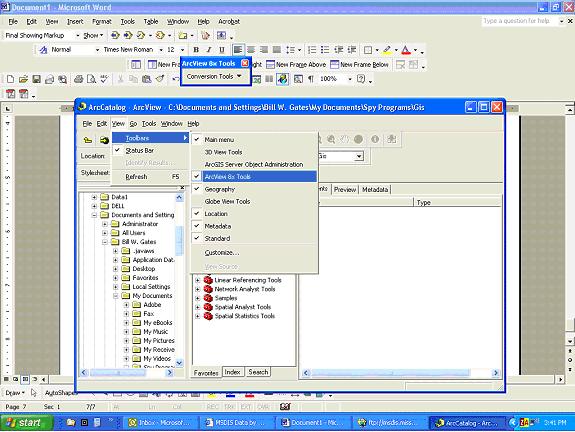
Task: Click New Frame Below button
Action: click(x=359, y=65)
